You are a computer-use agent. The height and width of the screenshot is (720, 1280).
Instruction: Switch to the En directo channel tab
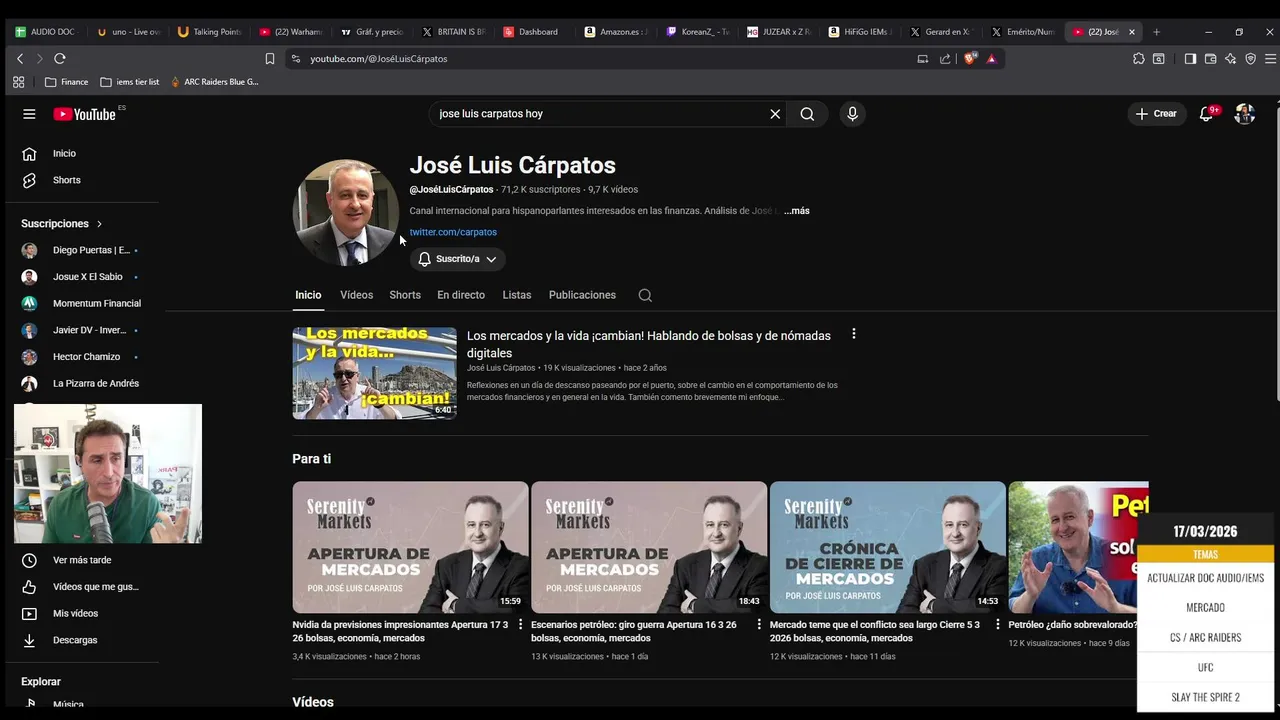pos(461,295)
